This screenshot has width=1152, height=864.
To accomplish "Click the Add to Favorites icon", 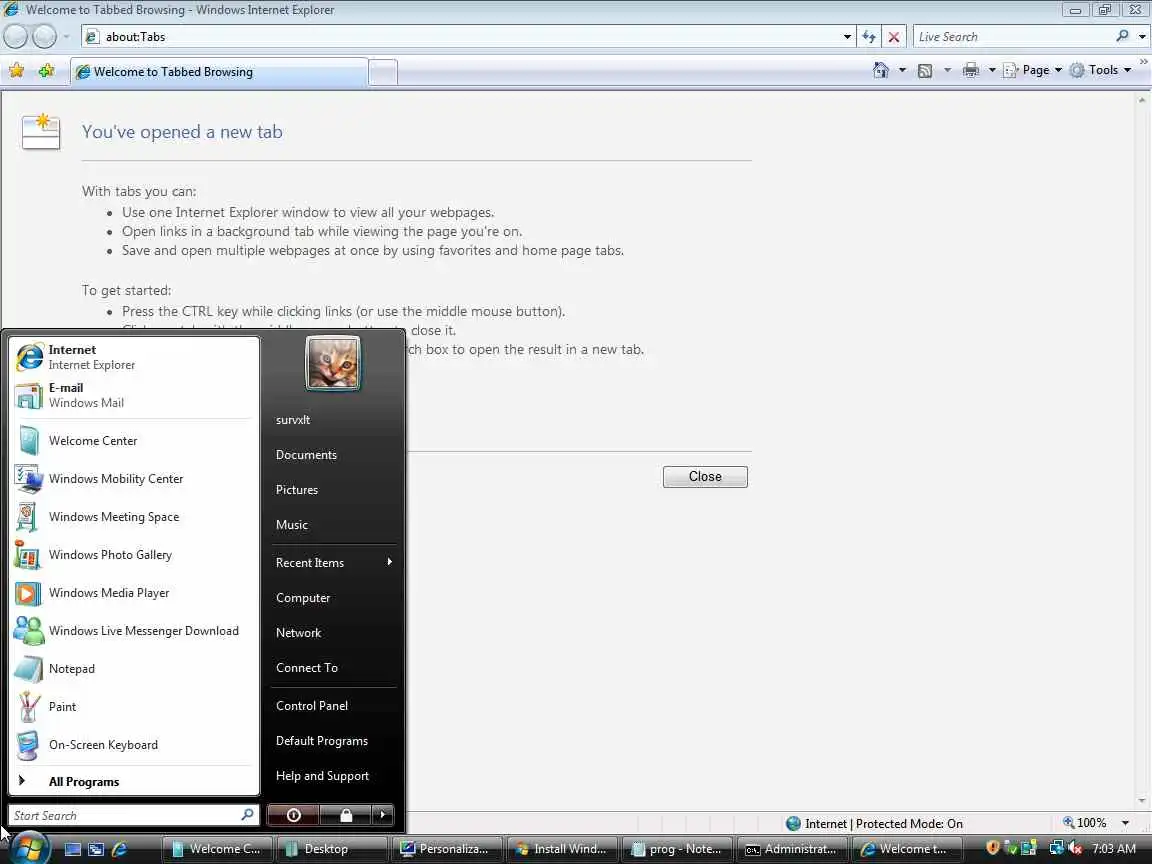I will point(46,71).
